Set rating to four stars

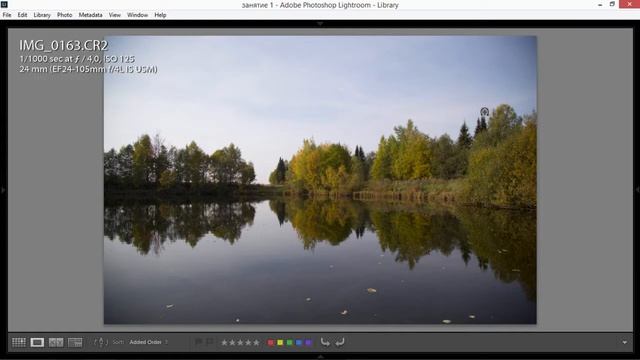tap(248, 342)
